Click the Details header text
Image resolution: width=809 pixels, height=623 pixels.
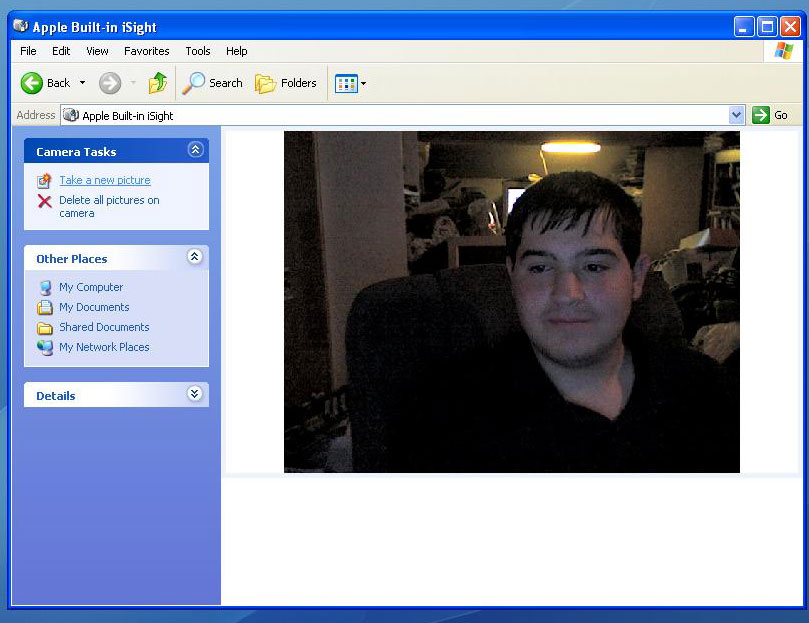click(x=56, y=396)
